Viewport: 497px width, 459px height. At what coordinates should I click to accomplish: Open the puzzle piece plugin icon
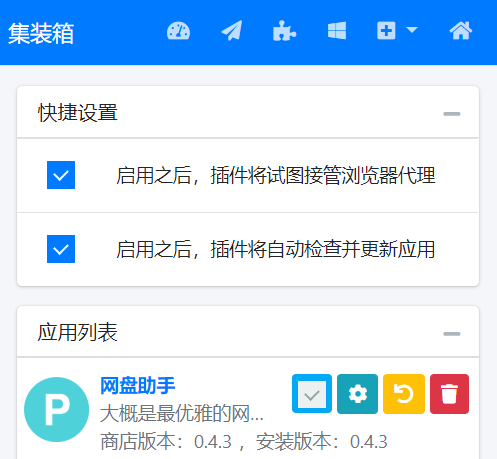tap(284, 31)
